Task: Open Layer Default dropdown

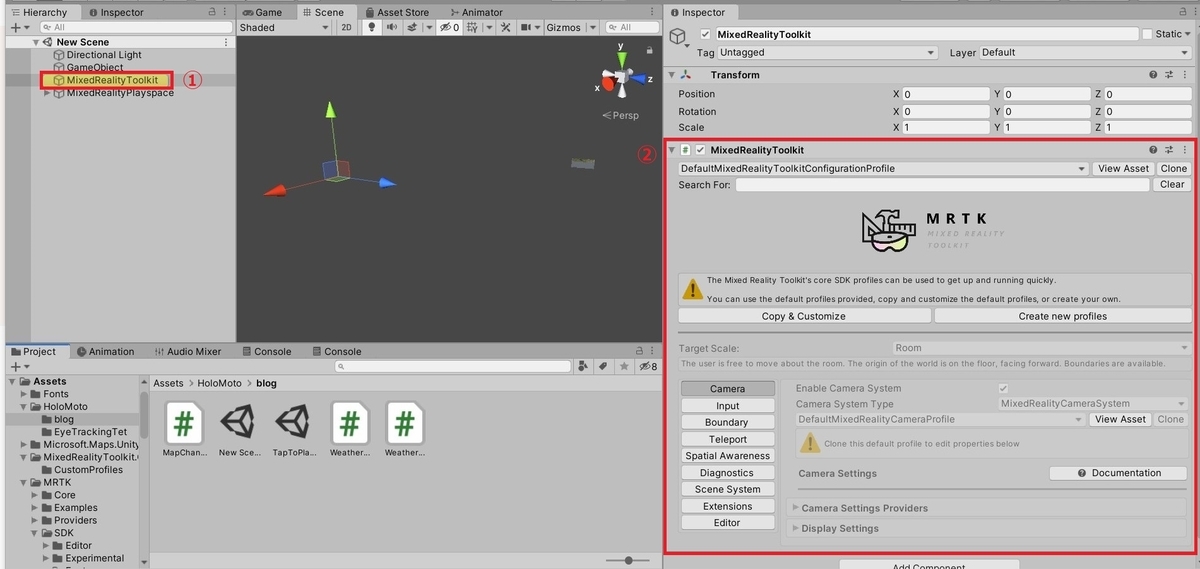Action: coord(1085,52)
